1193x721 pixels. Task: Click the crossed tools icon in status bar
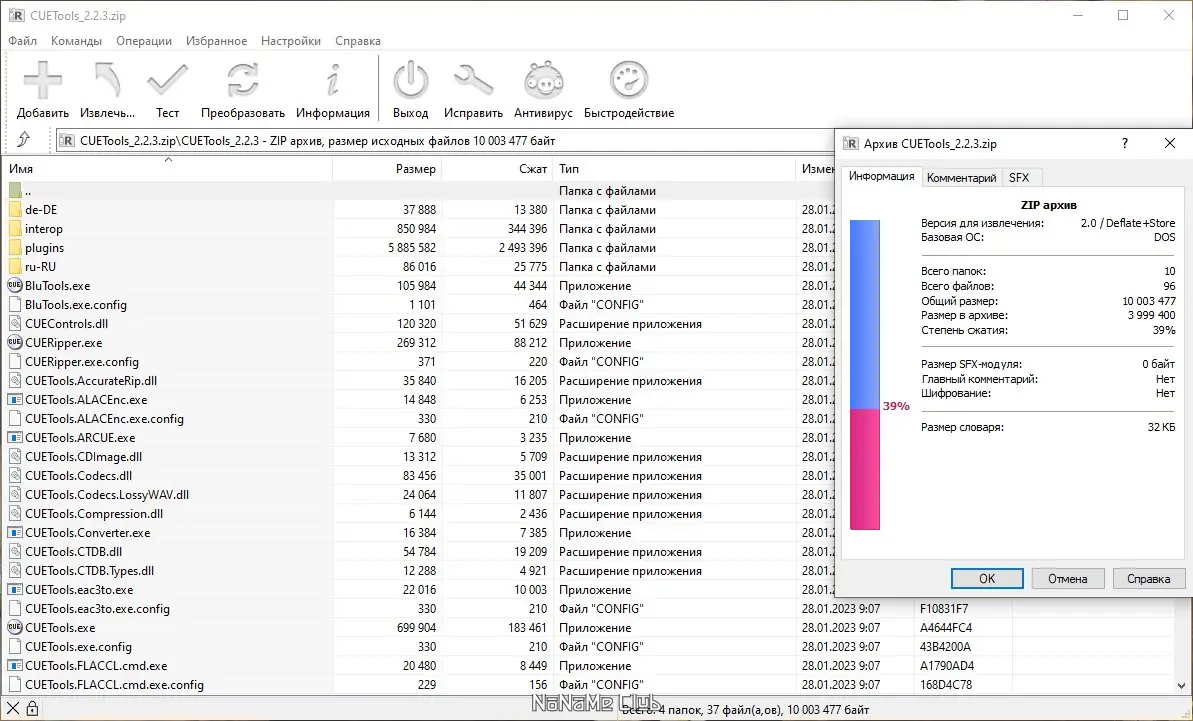(13, 709)
